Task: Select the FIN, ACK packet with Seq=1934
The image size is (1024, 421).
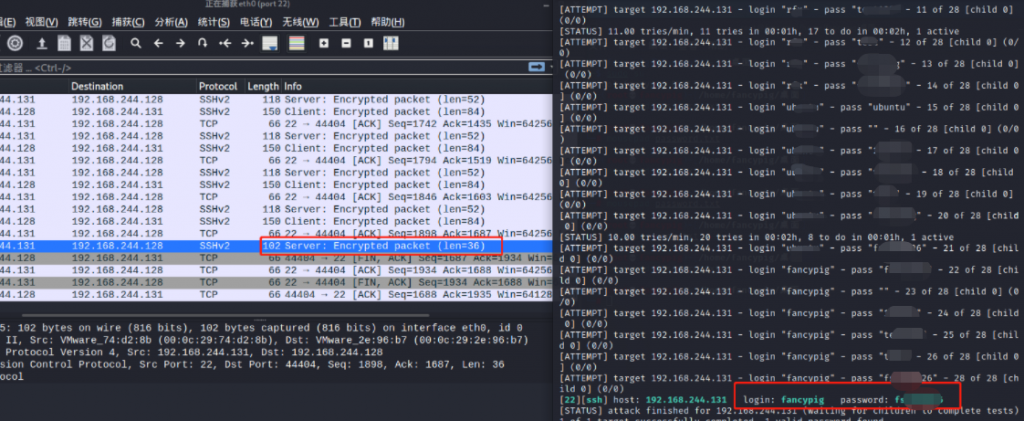Action: pyautogui.click(x=276, y=283)
